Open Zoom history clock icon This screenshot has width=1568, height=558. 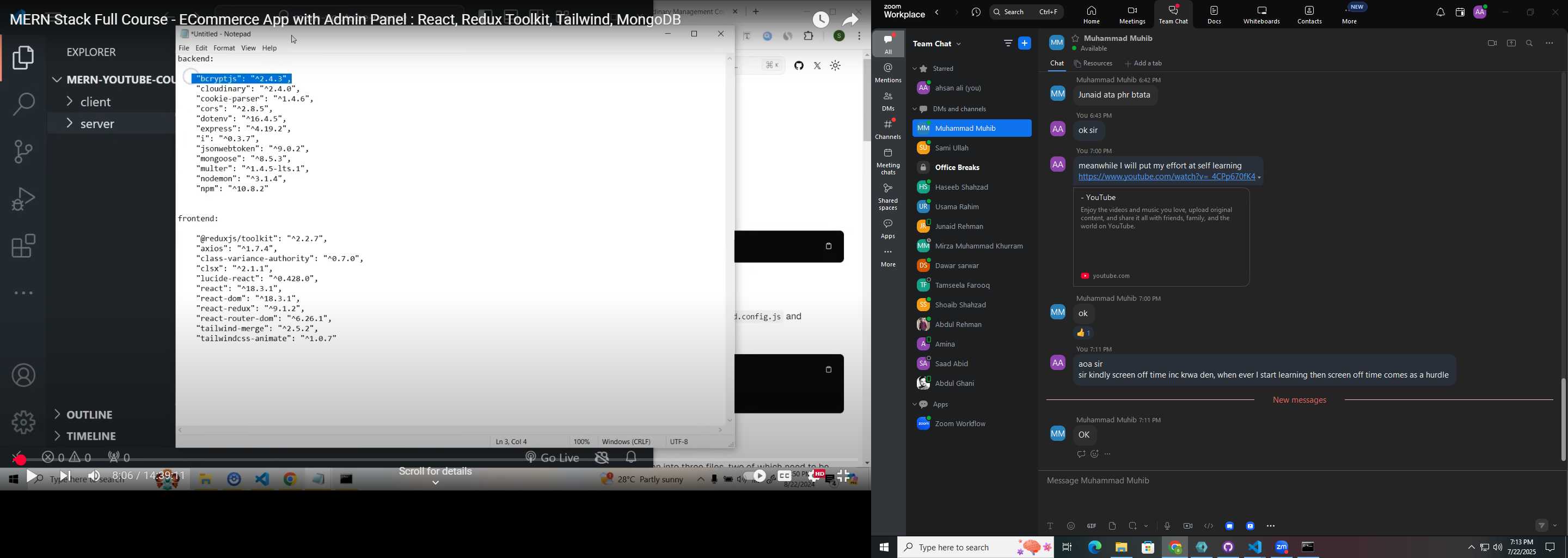click(x=976, y=12)
